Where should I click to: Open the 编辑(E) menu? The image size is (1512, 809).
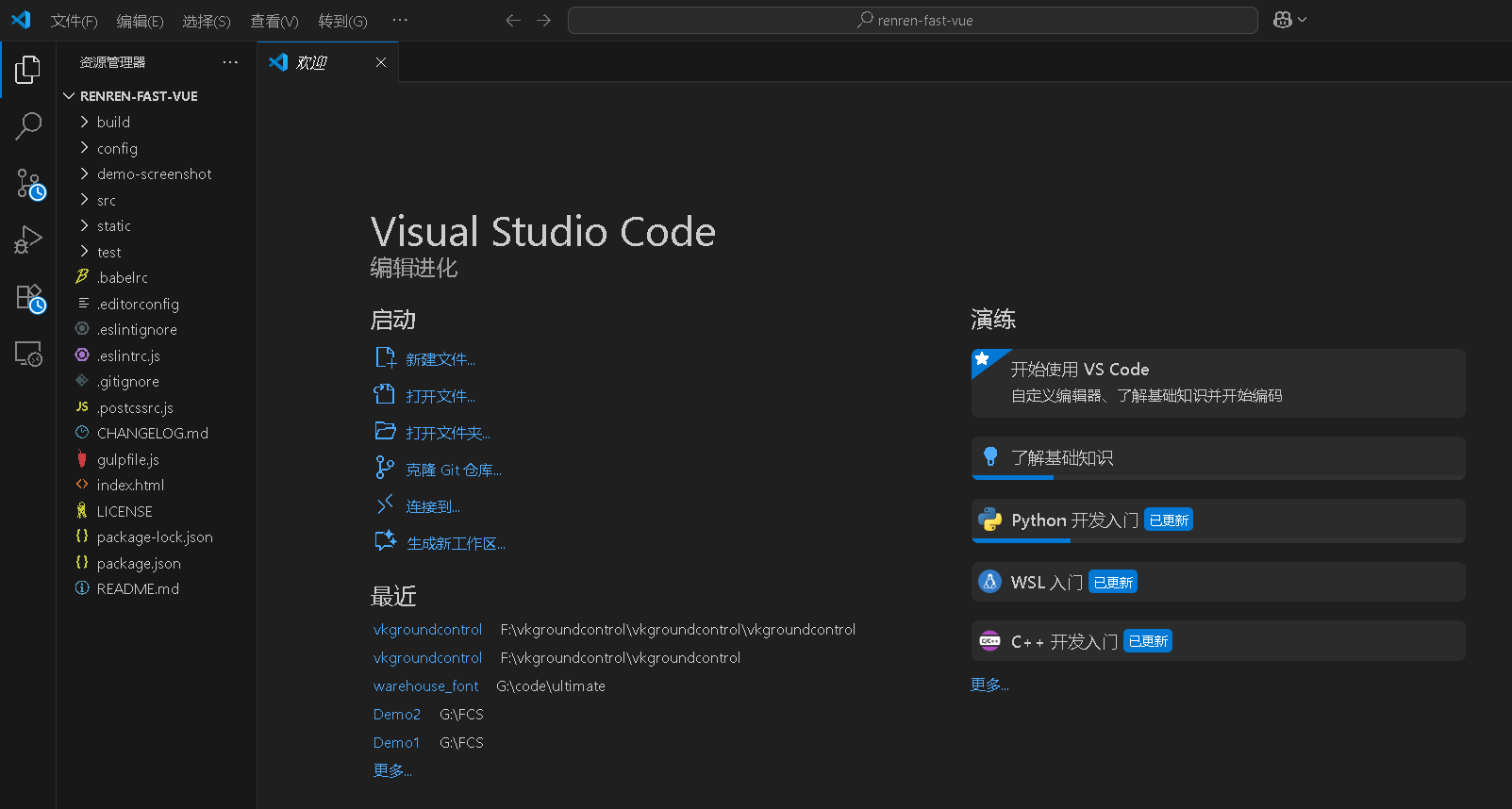[x=140, y=21]
